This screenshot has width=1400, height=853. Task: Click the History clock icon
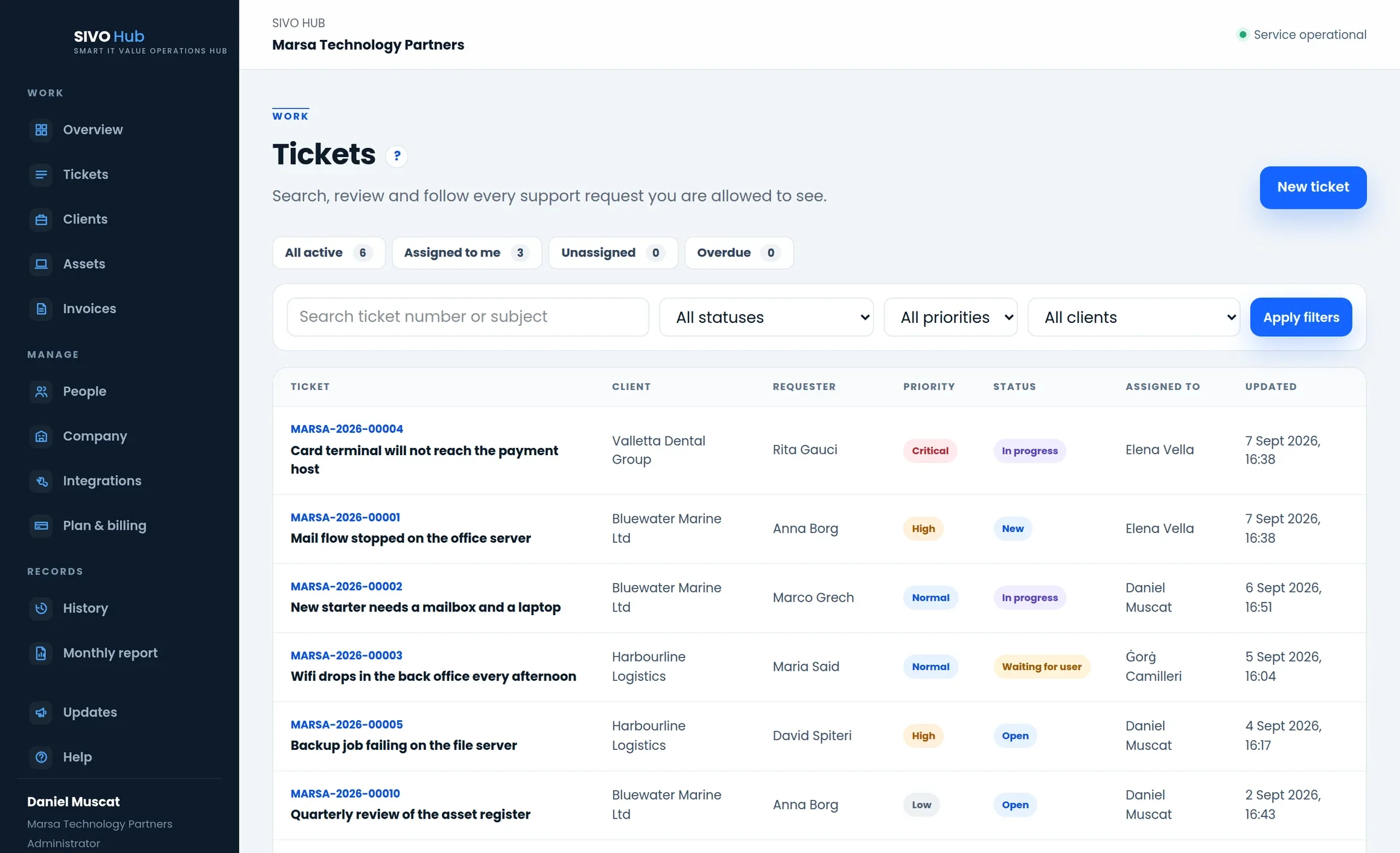41,608
